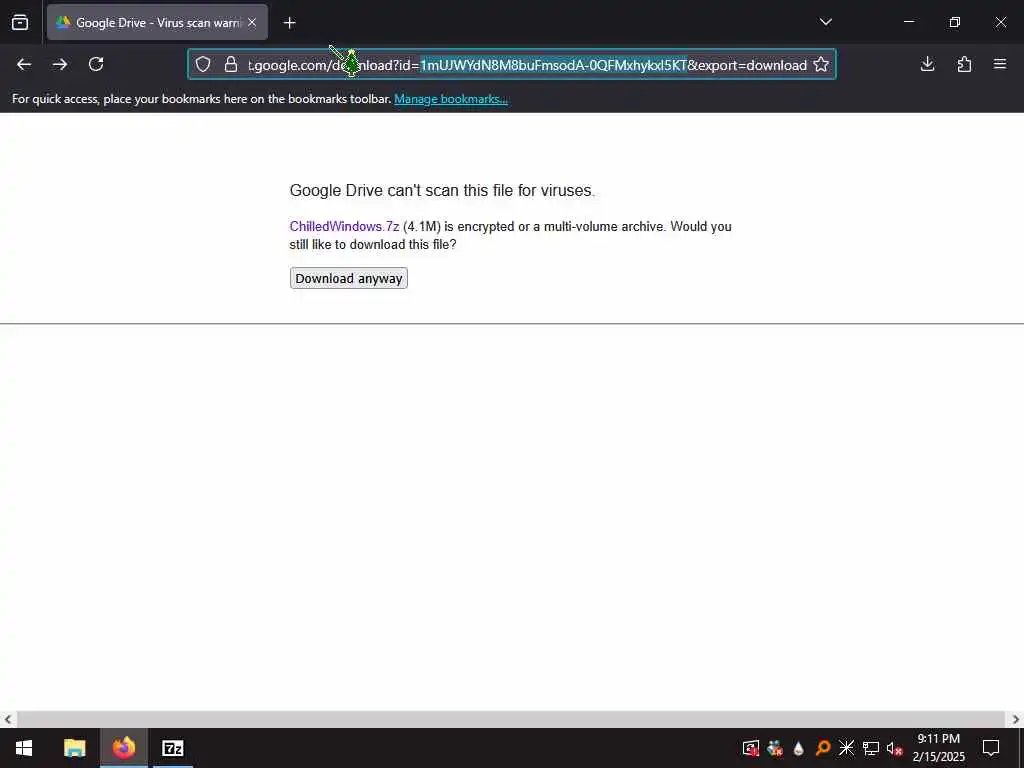The width and height of the screenshot is (1024, 768).
Task: Bookmark this page with star icon
Action: [x=821, y=65]
